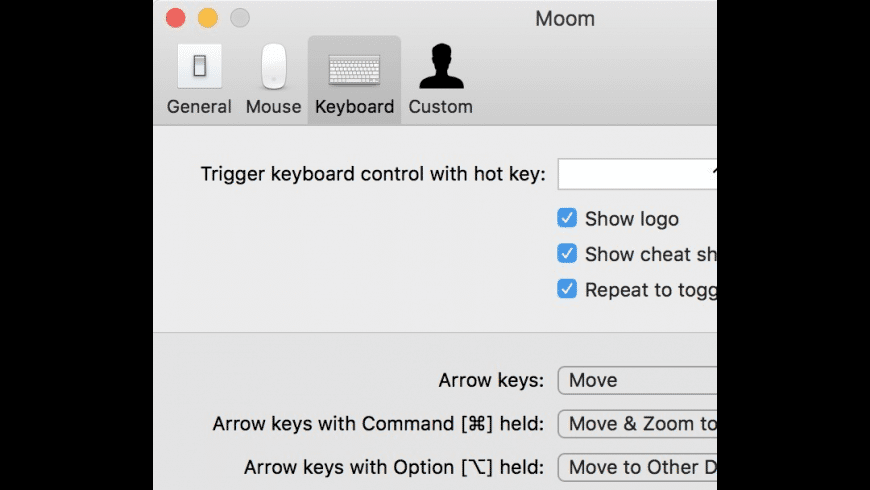The image size is (870, 490).
Task: Click the General tab label
Action: pyautogui.click(x=199, y=107)
